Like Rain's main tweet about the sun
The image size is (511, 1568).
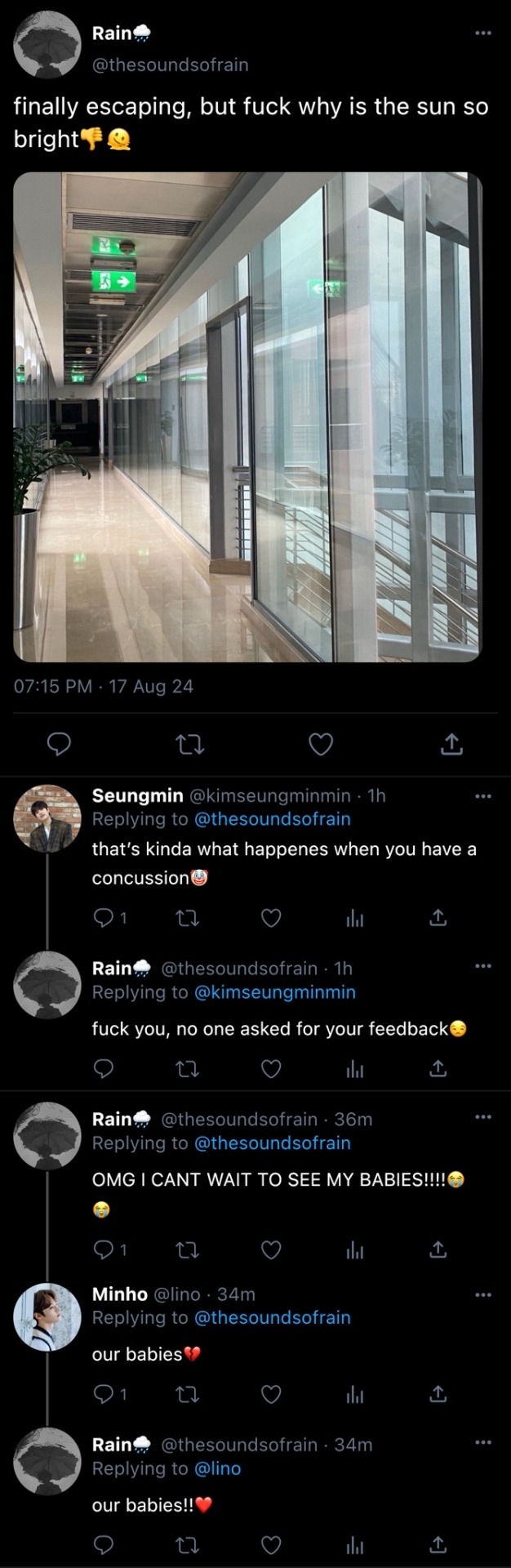[x=321, y=744]
